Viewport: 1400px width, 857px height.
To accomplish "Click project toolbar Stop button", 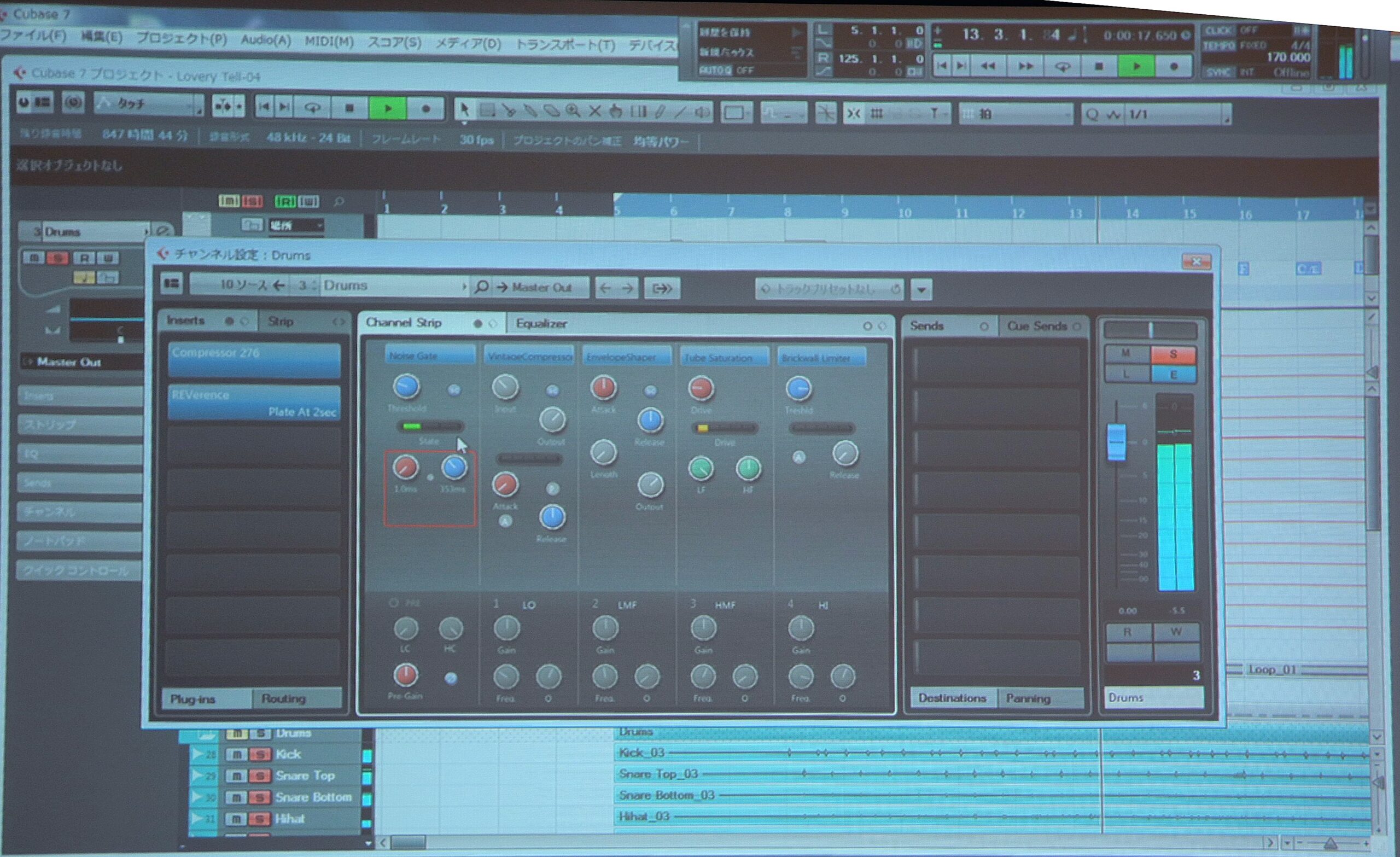I will coord(349,107).
